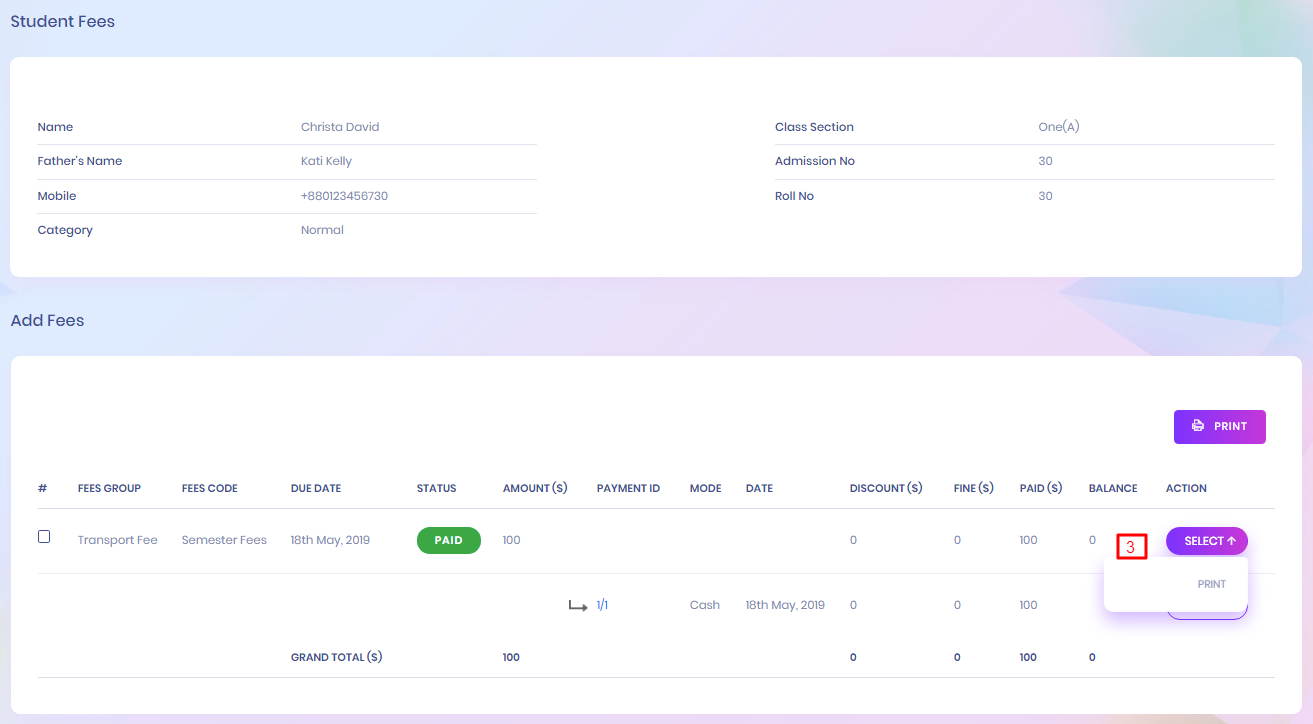Click the Fees Group column header
1313x724 pixels.
click(109, 488)
